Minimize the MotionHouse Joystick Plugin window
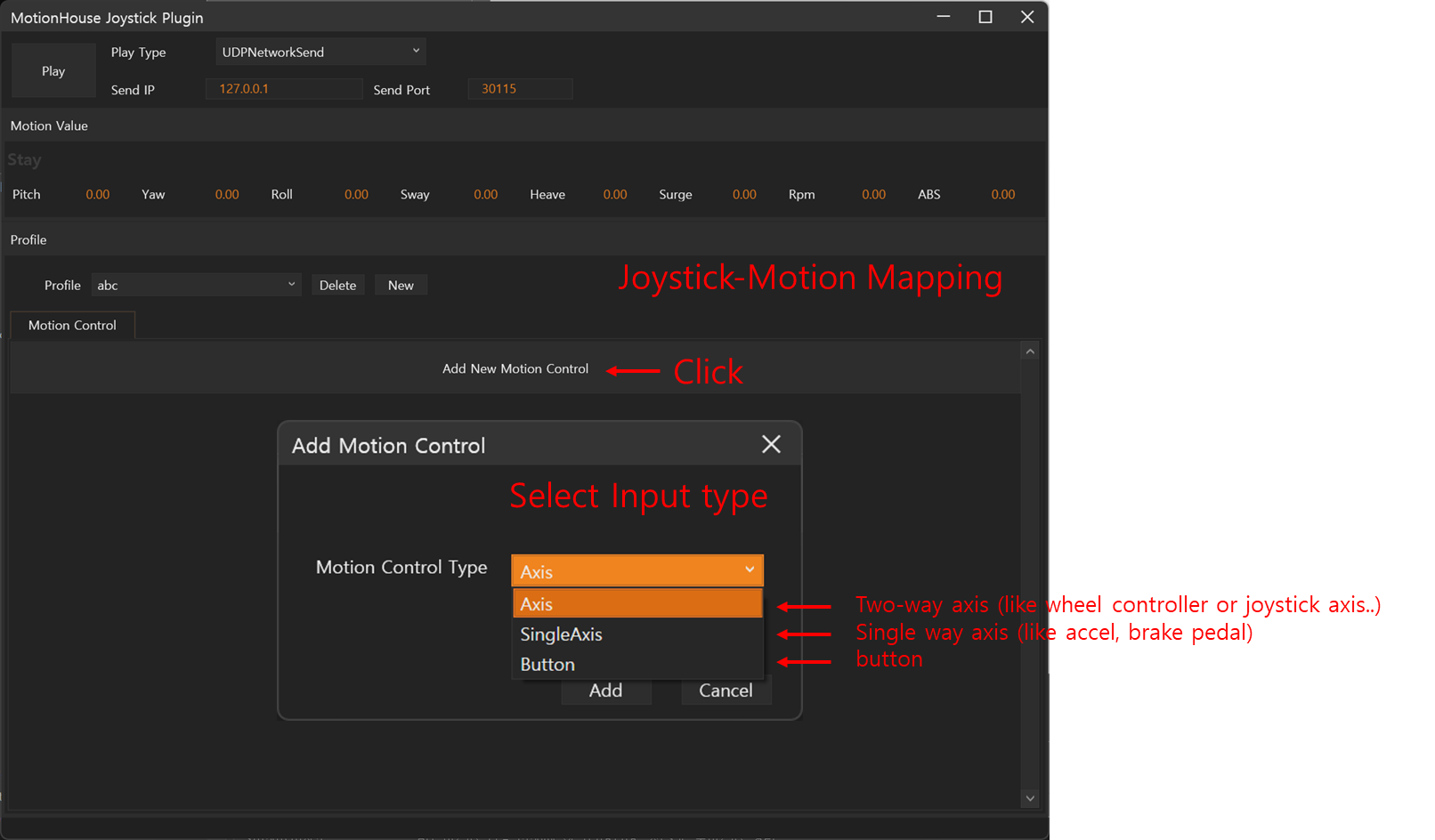Viewport: 1435px width, 840px height. pos(944,17)
